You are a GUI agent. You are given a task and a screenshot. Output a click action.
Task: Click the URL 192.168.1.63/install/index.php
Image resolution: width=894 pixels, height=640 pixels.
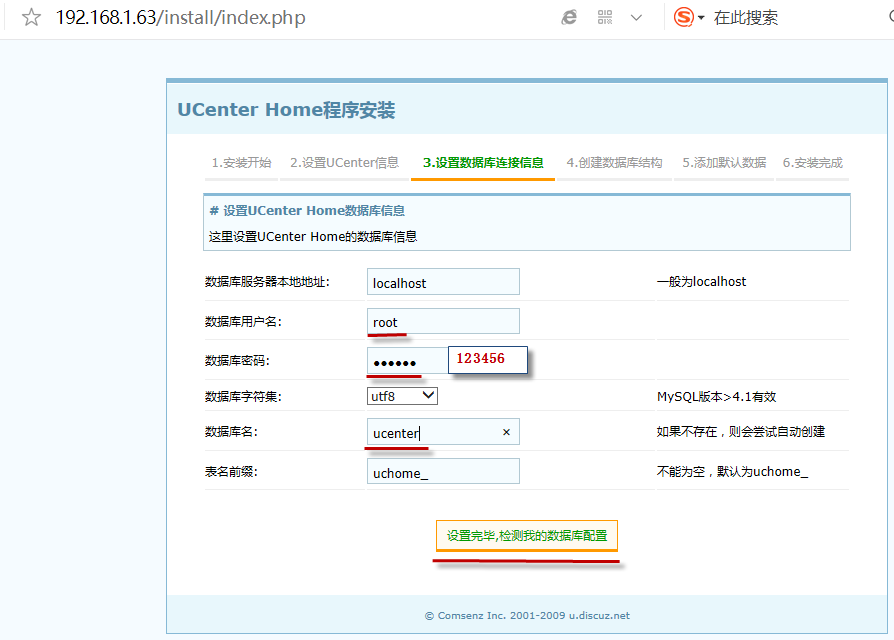click(180, 18)
